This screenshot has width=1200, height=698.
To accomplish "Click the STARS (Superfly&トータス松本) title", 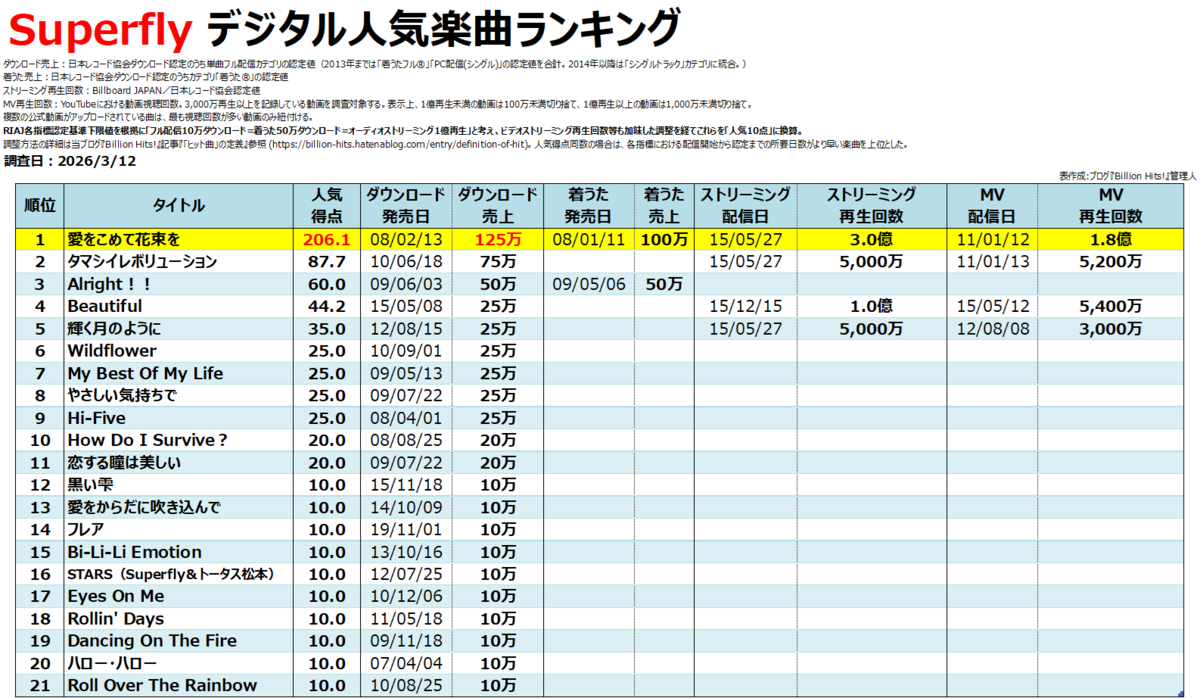I will 170,574.
